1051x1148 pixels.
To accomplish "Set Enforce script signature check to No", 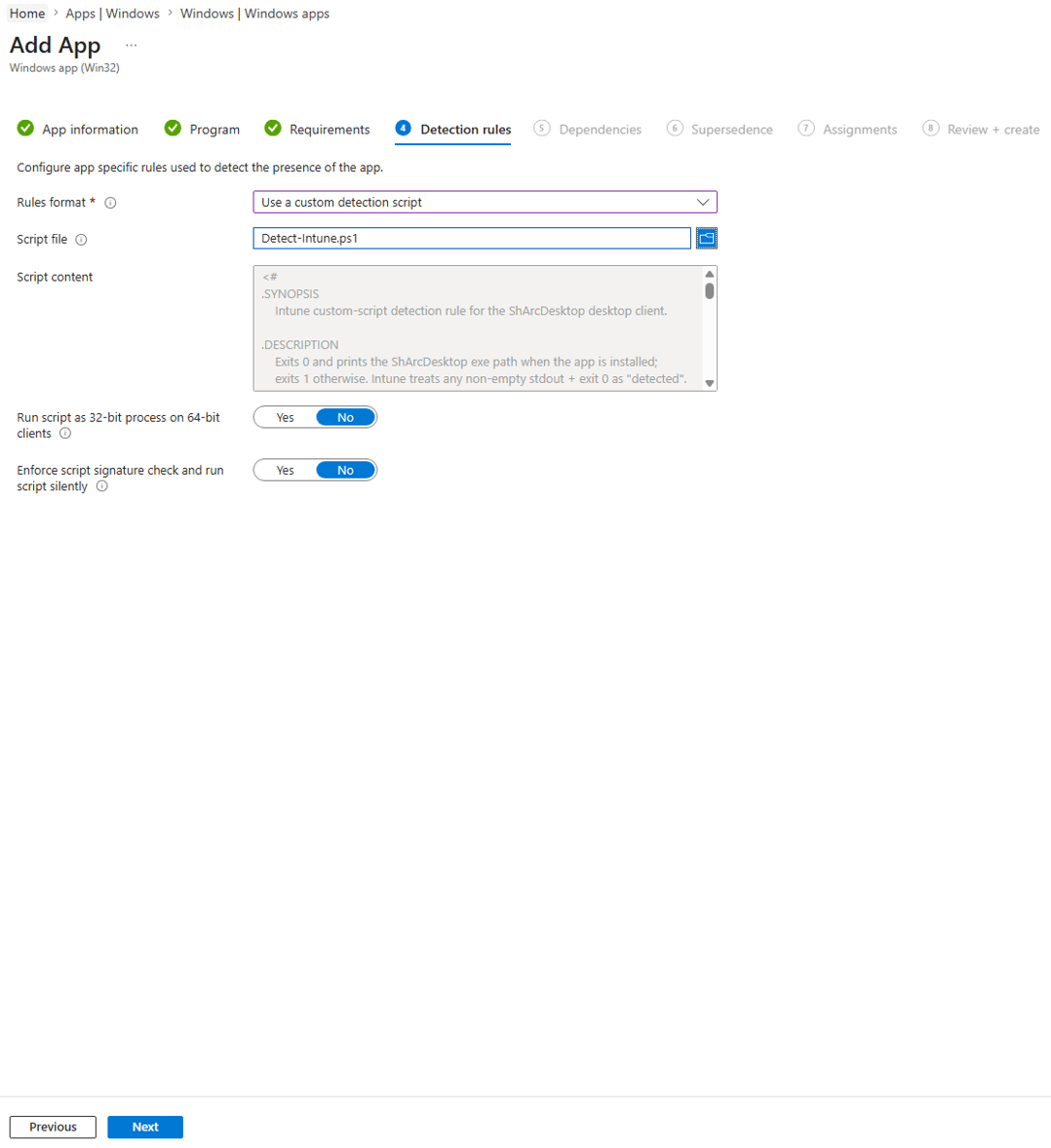I will click(x=346, y=470).
